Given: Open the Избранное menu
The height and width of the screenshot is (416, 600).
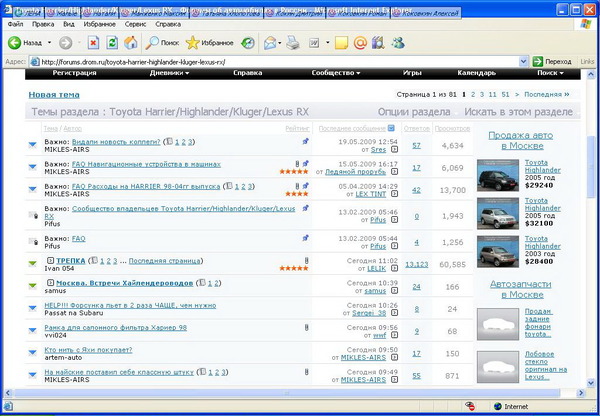Looking at the screenshot, I should pos(99,24).
